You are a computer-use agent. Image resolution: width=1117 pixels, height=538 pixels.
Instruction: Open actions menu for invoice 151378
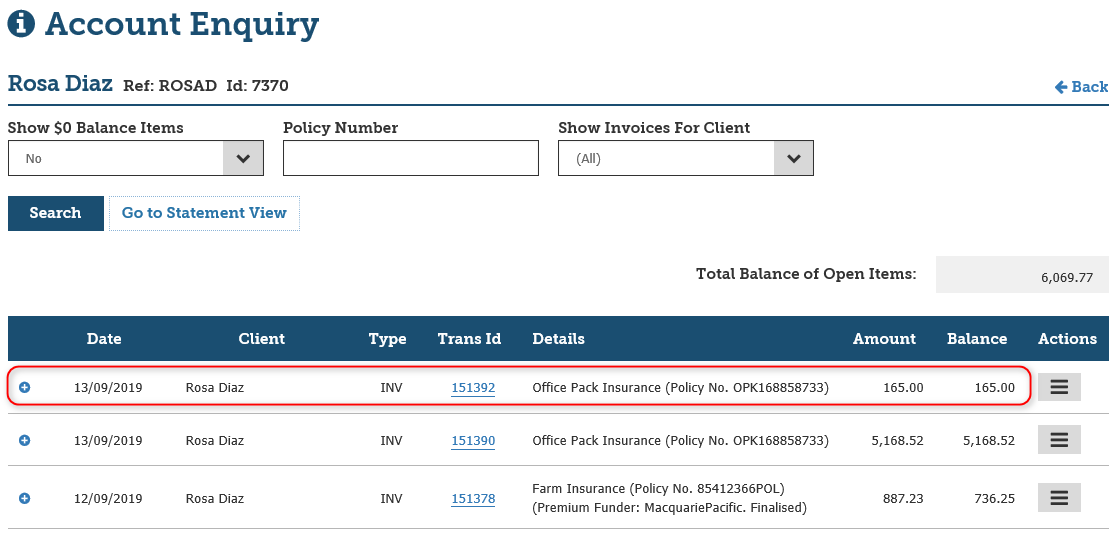[1059, 498]
